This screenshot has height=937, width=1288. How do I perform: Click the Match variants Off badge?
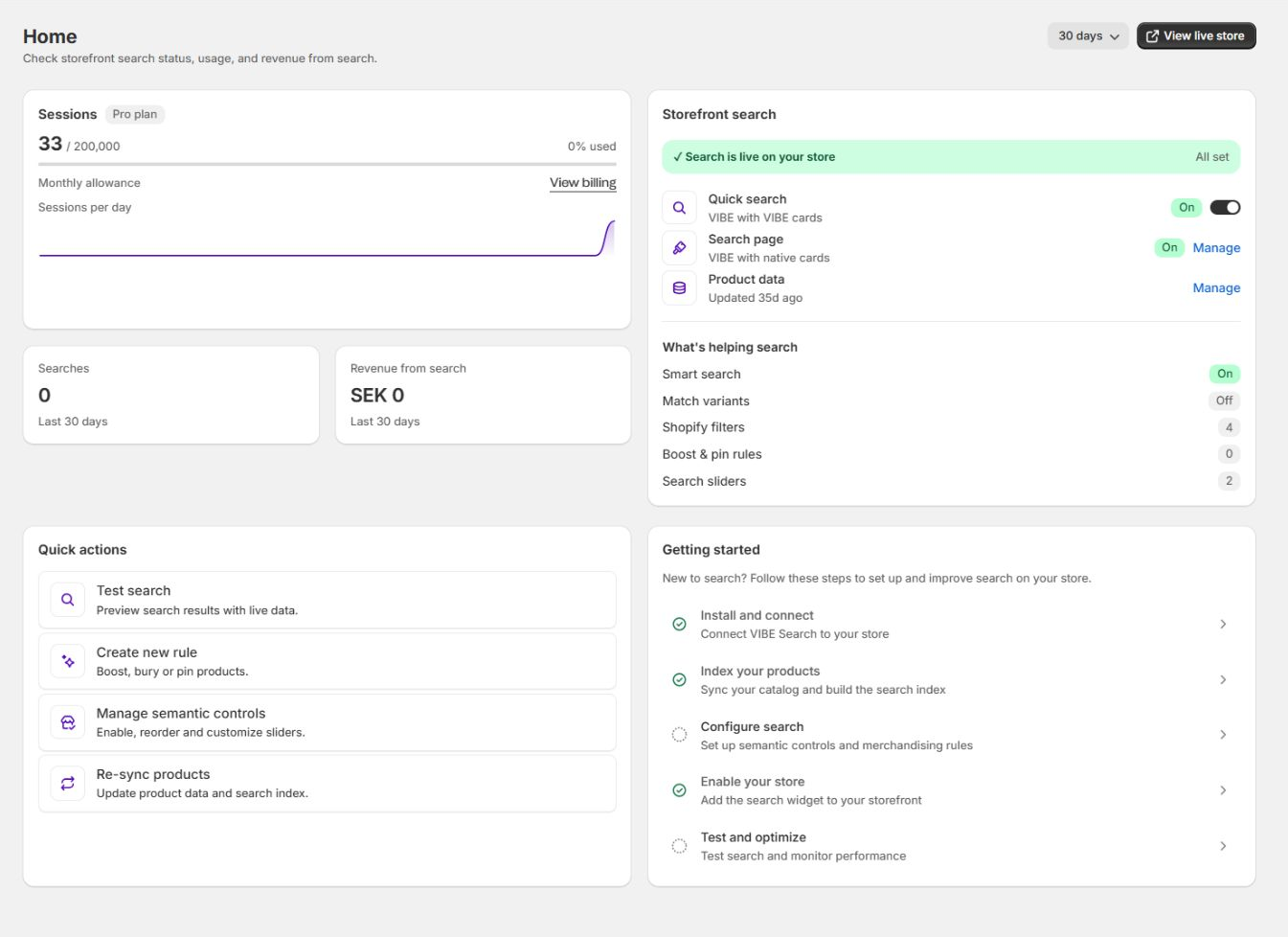[1224, 400]
